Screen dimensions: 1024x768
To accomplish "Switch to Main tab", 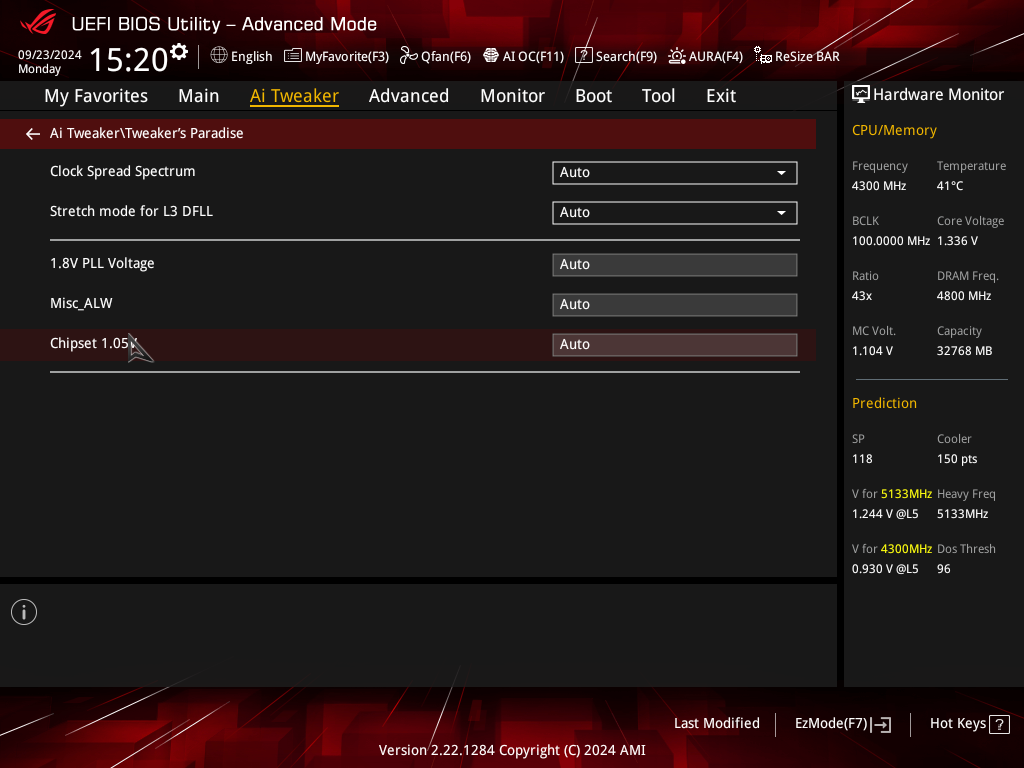I will tap(199, 96).
